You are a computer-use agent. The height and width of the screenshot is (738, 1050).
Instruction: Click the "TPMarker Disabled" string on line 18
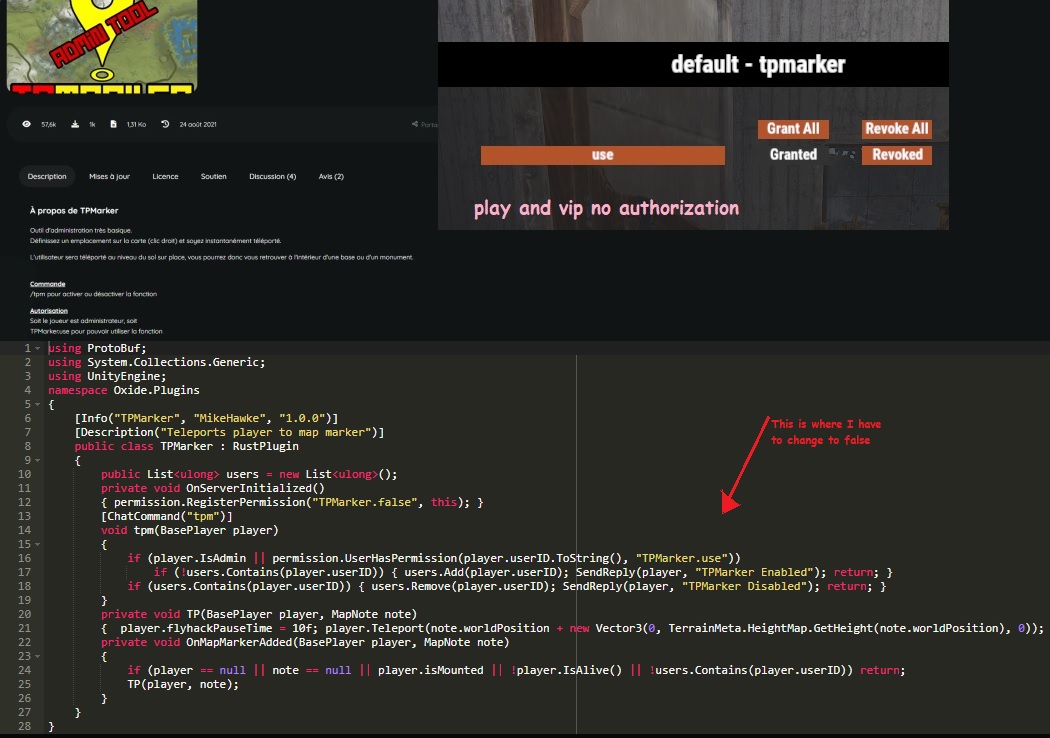[x=745, y=587]
